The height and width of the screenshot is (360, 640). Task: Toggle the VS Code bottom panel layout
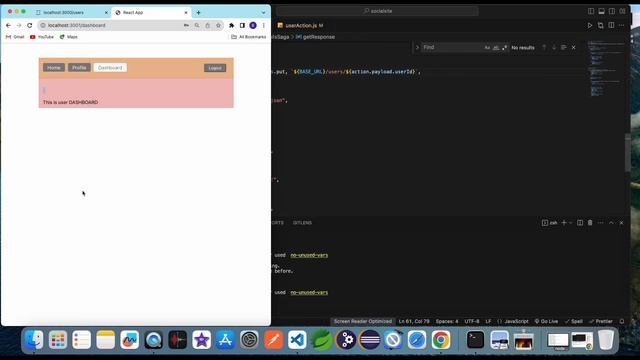(x=601, y=11)
